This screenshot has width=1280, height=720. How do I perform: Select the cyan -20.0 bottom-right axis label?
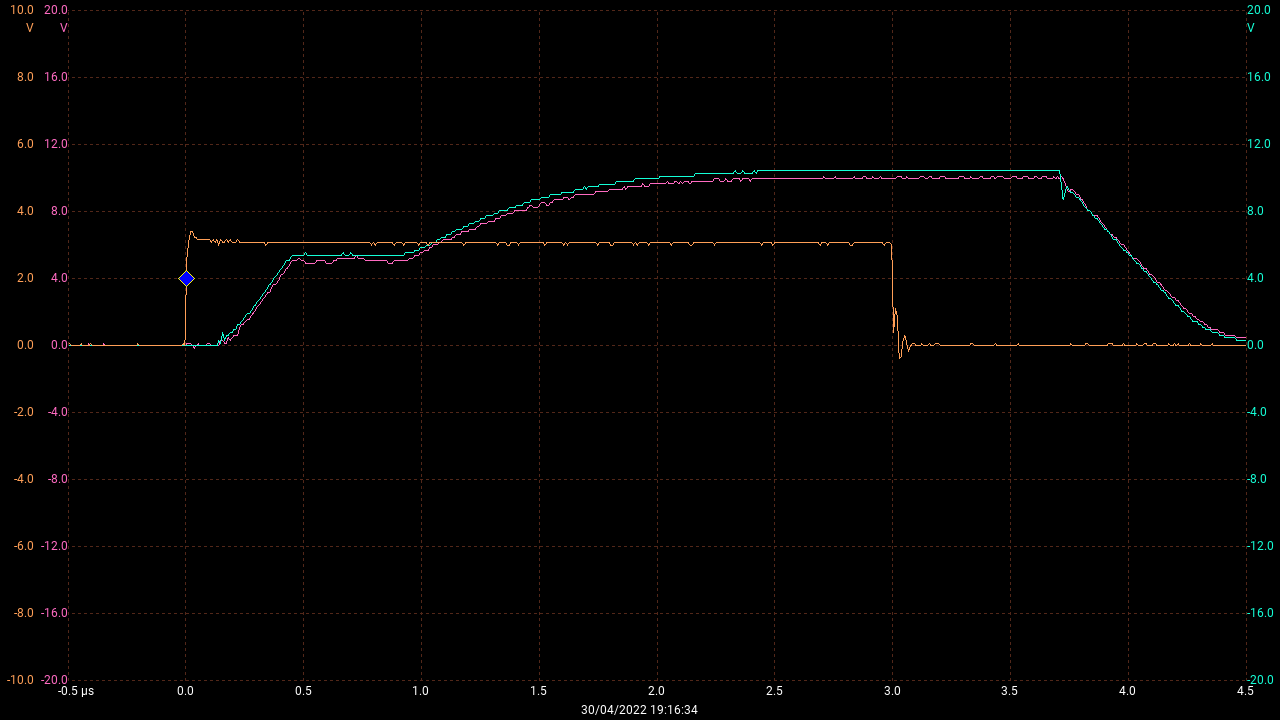(x=1258, y=680)
